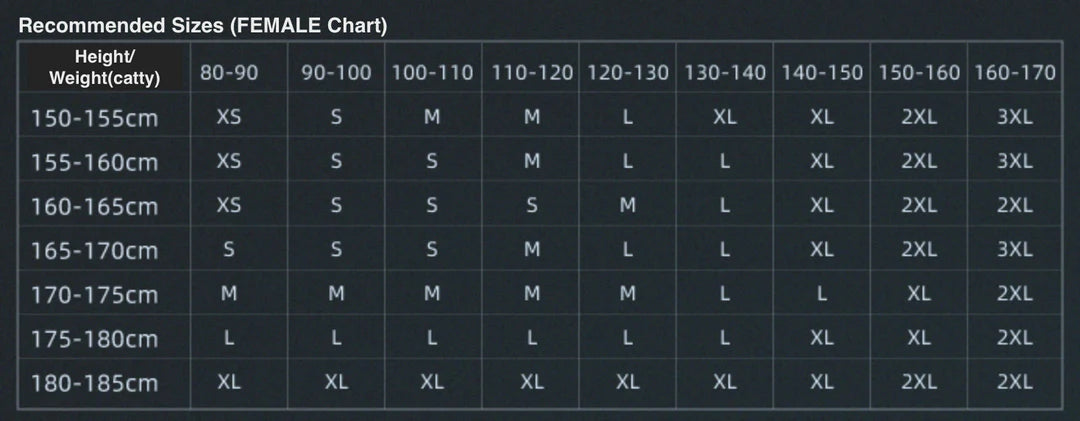Select the 110-120 weight column header
Screen dimensions: 1080x421
[532, 73]
